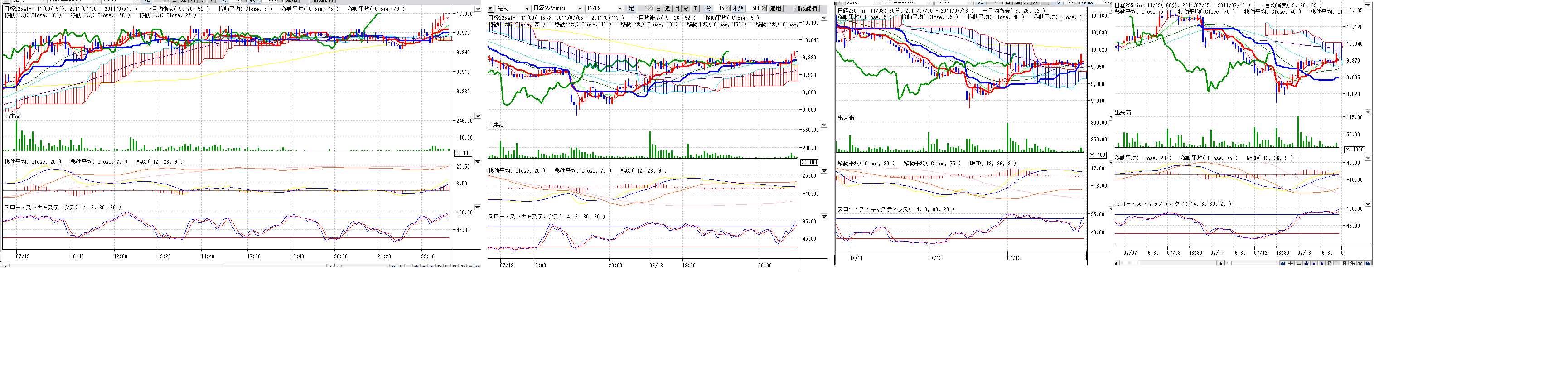Viewport: 1568px width, 377px height.
Task: Click the jump-to-start arrow icon under the 60-minute chart
Action: 1282,264
